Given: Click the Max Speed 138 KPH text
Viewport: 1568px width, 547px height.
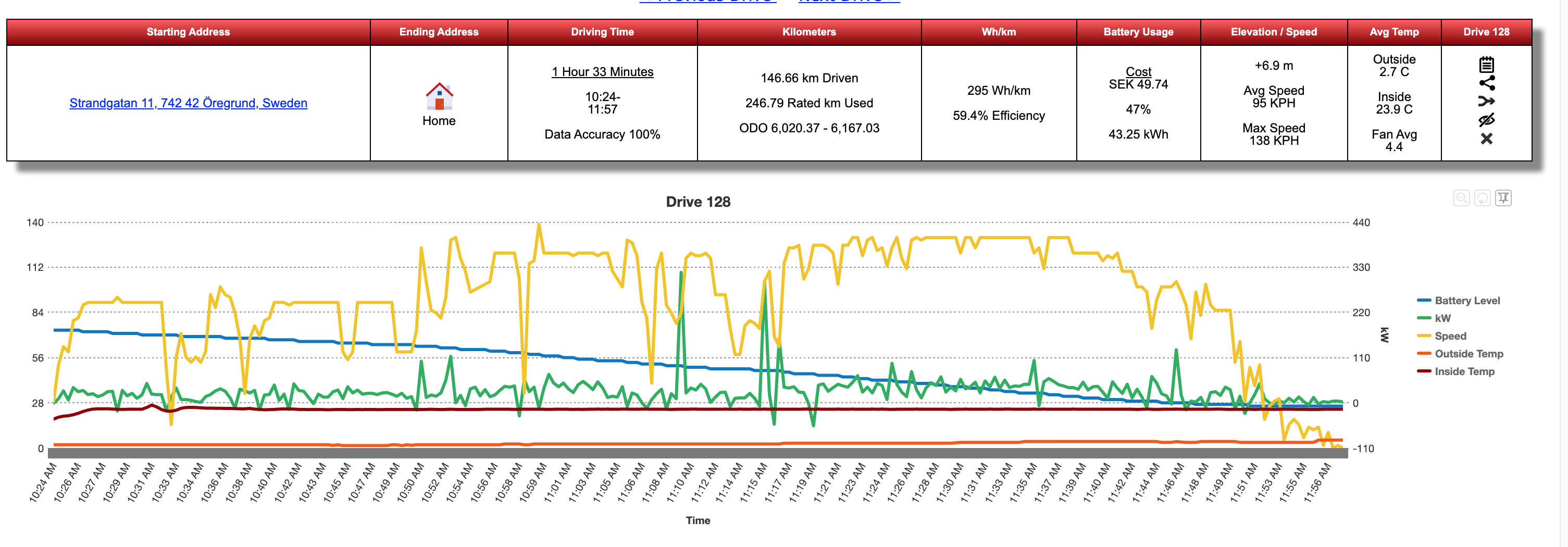Looking at the screenshot, I should [x=1273, y=134].
